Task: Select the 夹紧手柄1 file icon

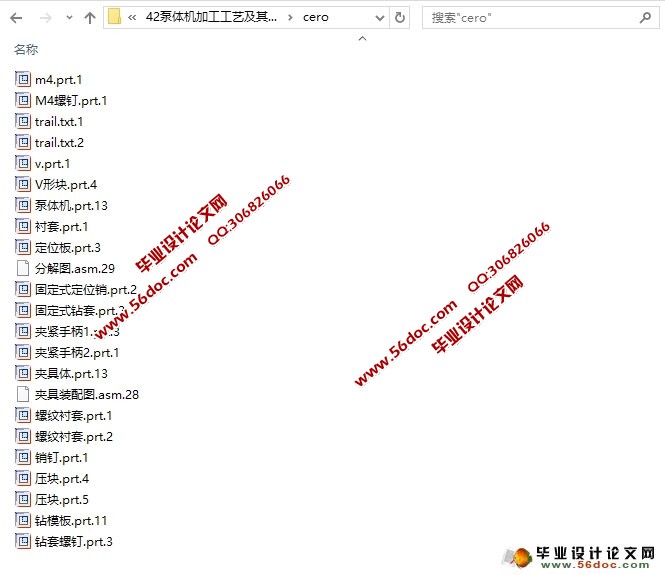Action: click(23, 331)
